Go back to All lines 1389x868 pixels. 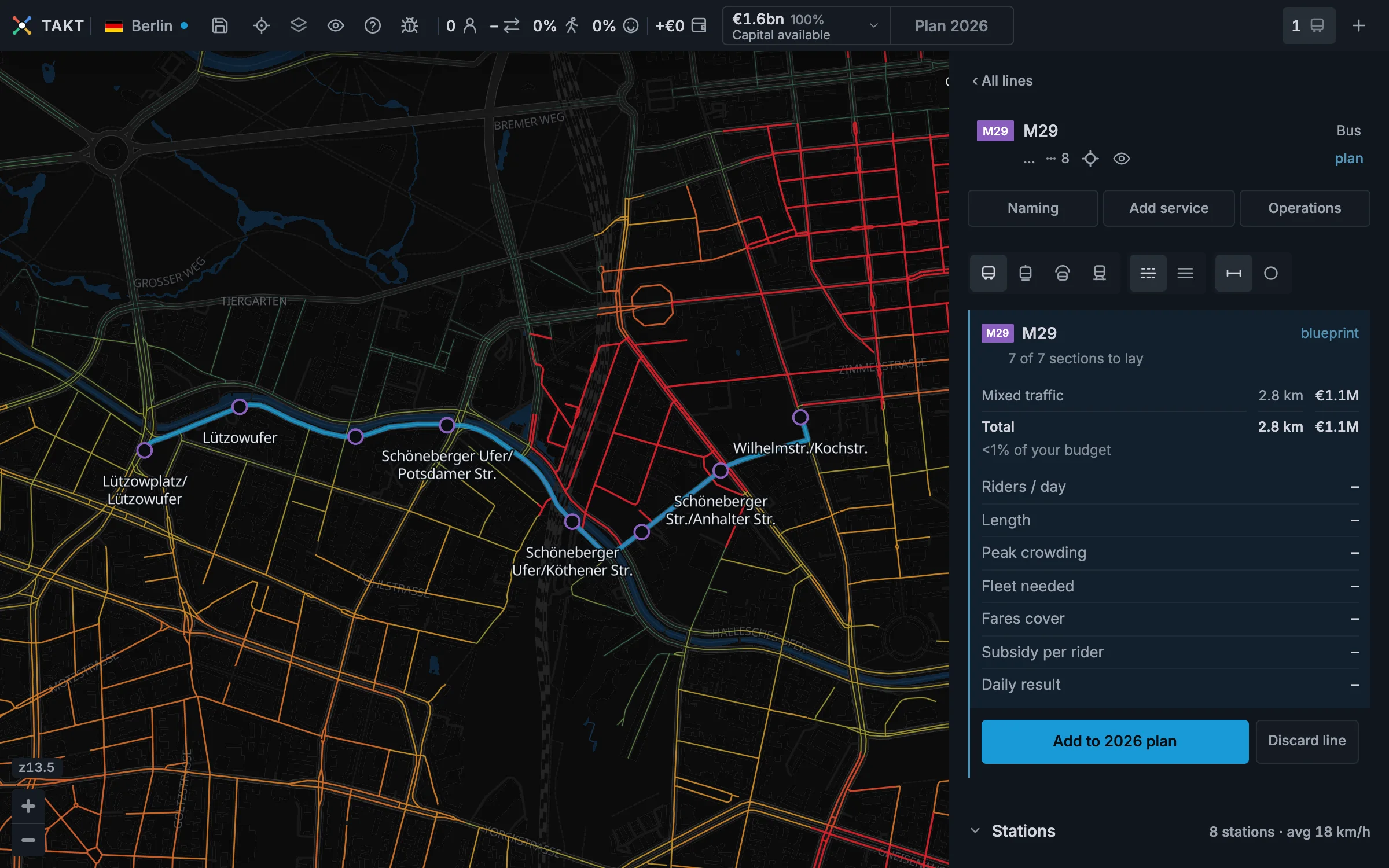(x=1002, y=81)
